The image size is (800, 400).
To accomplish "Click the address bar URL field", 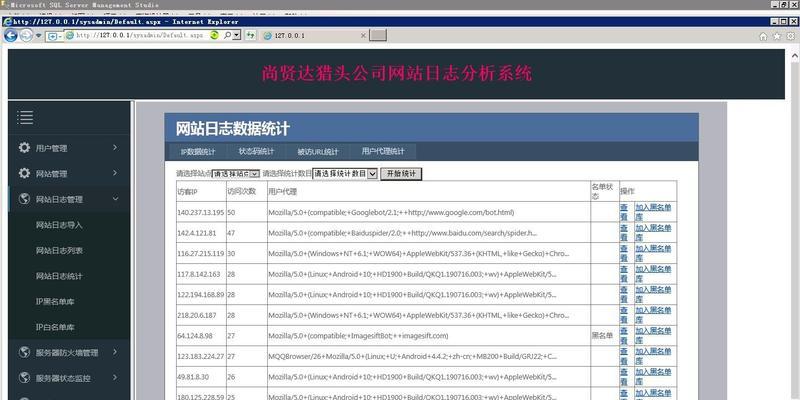I will [x=139, y=35].
